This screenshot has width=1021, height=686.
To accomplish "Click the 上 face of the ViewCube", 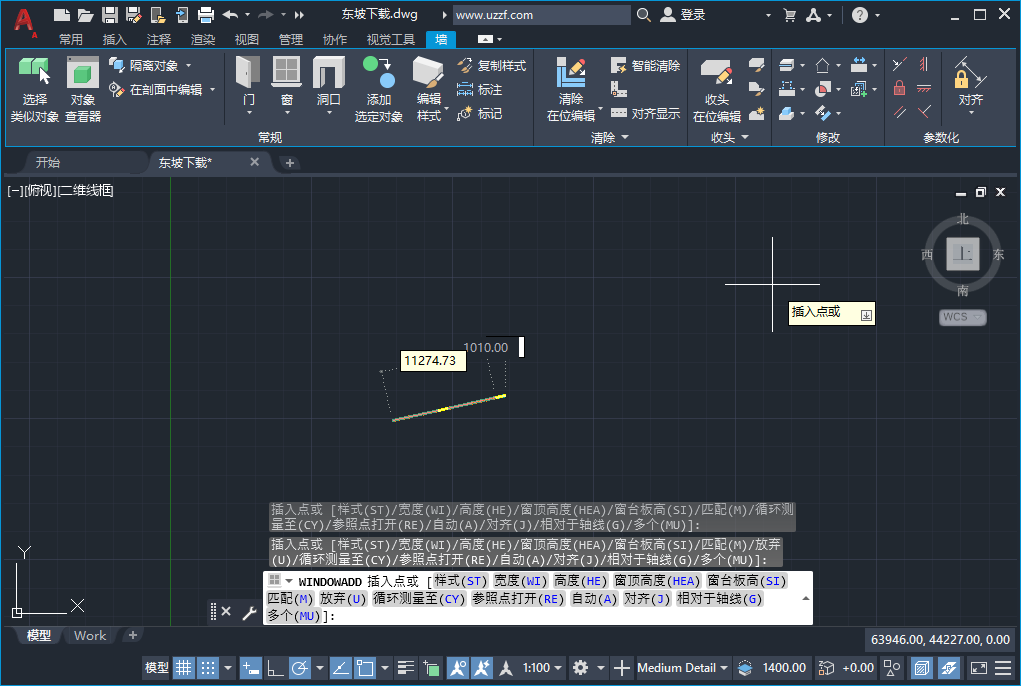I will point(962,254).
